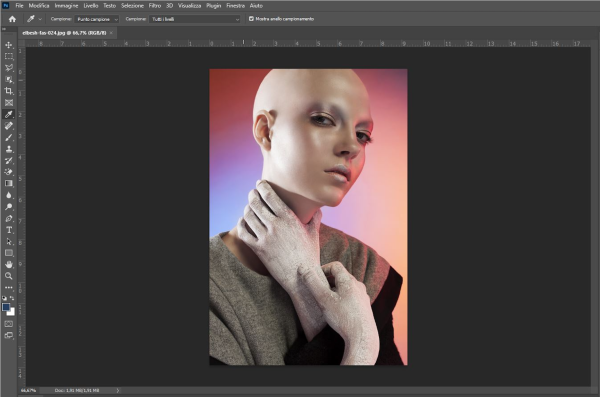The height and width of the screenshot is (397, 600).
Task: Open the Punto campione dropdown
Action: tap(97, 19)
